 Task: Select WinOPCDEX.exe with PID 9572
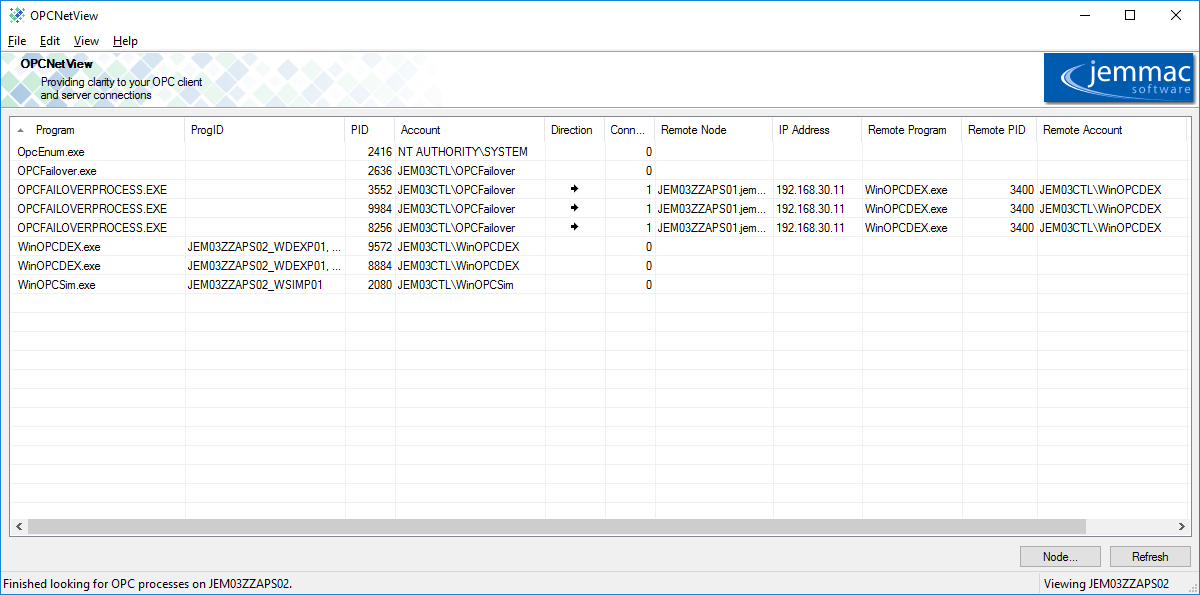pos(598,246)
